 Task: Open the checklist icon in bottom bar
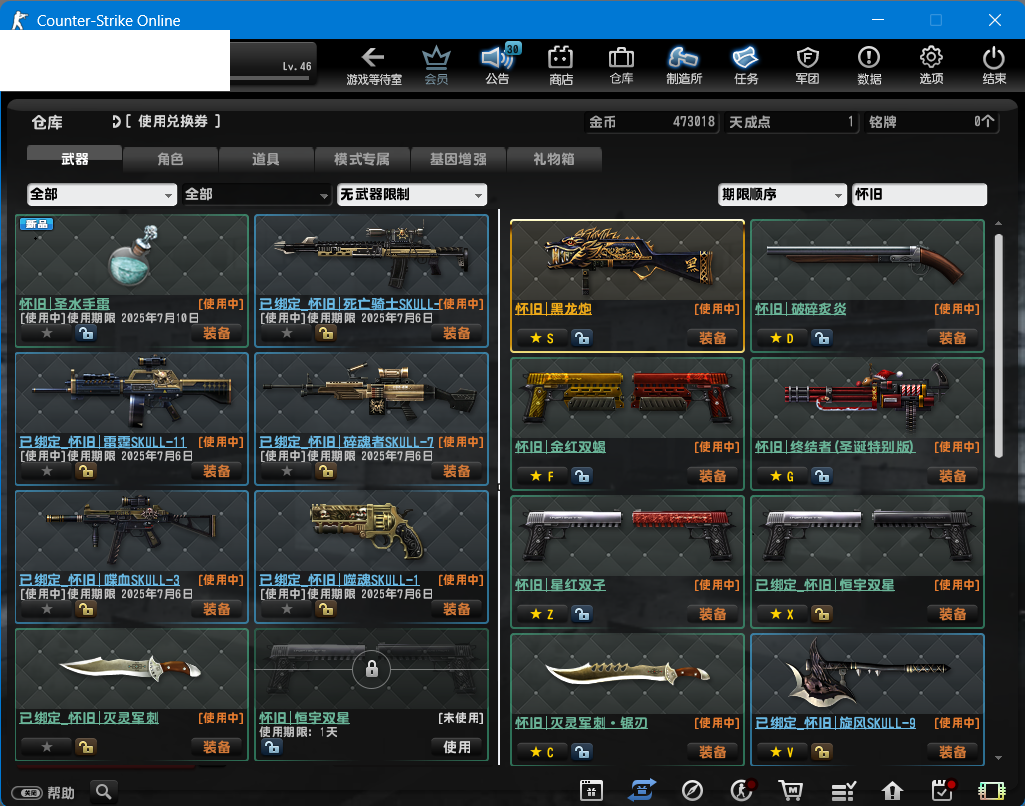tap(843, 790)
